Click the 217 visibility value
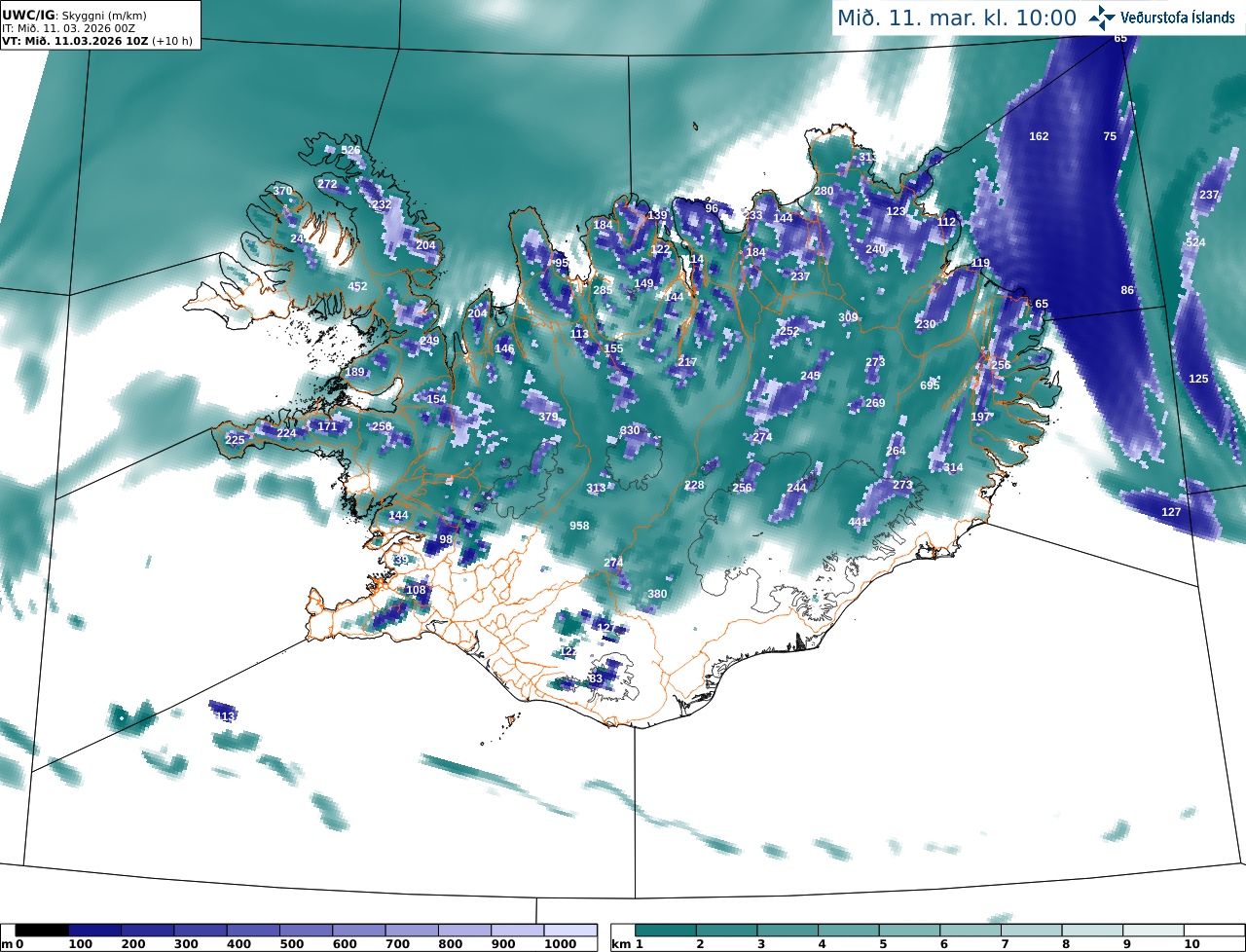Viewport: 1246px width, 952px height. [687, 362]
